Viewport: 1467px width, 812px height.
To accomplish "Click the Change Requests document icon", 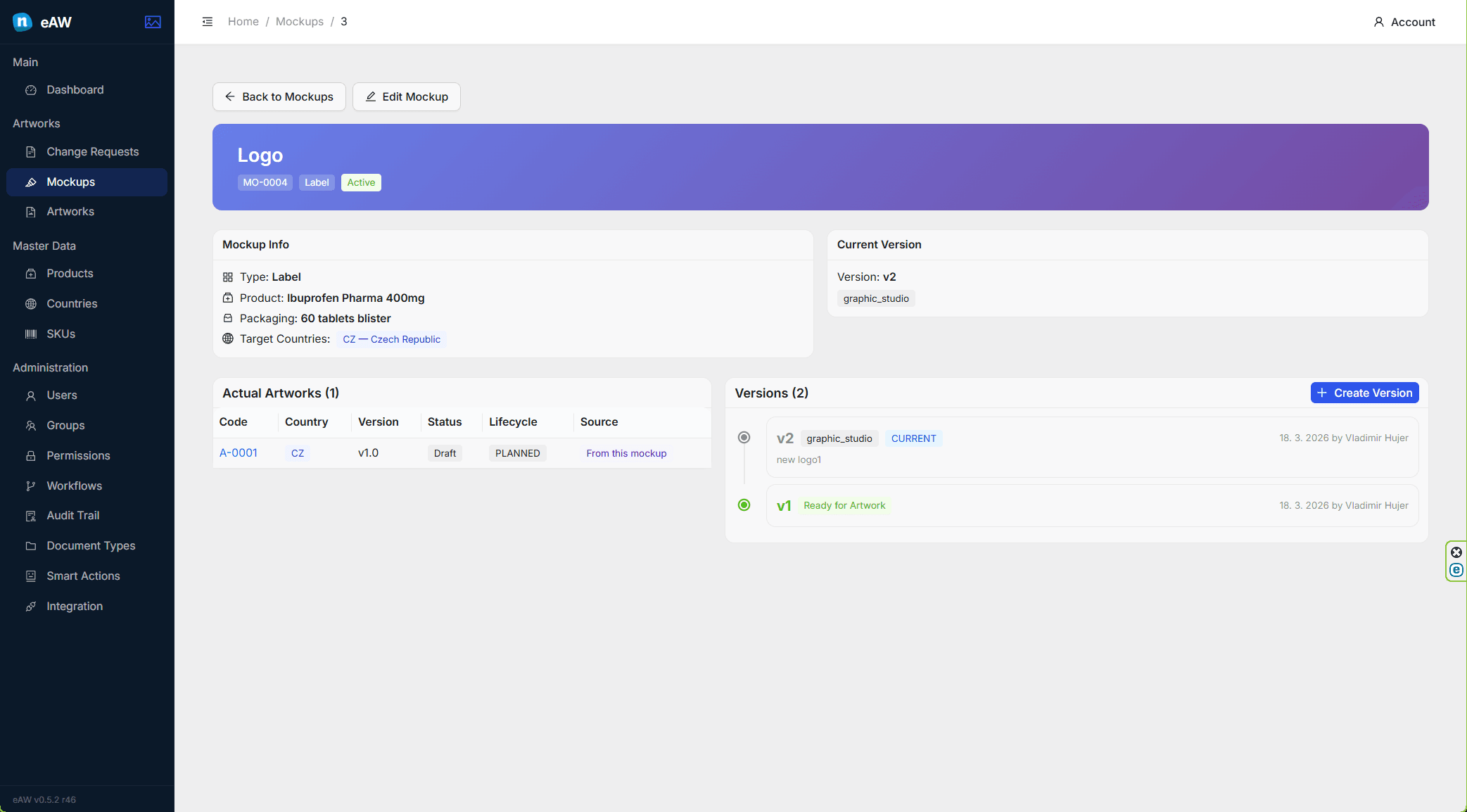I will point(31,152).
